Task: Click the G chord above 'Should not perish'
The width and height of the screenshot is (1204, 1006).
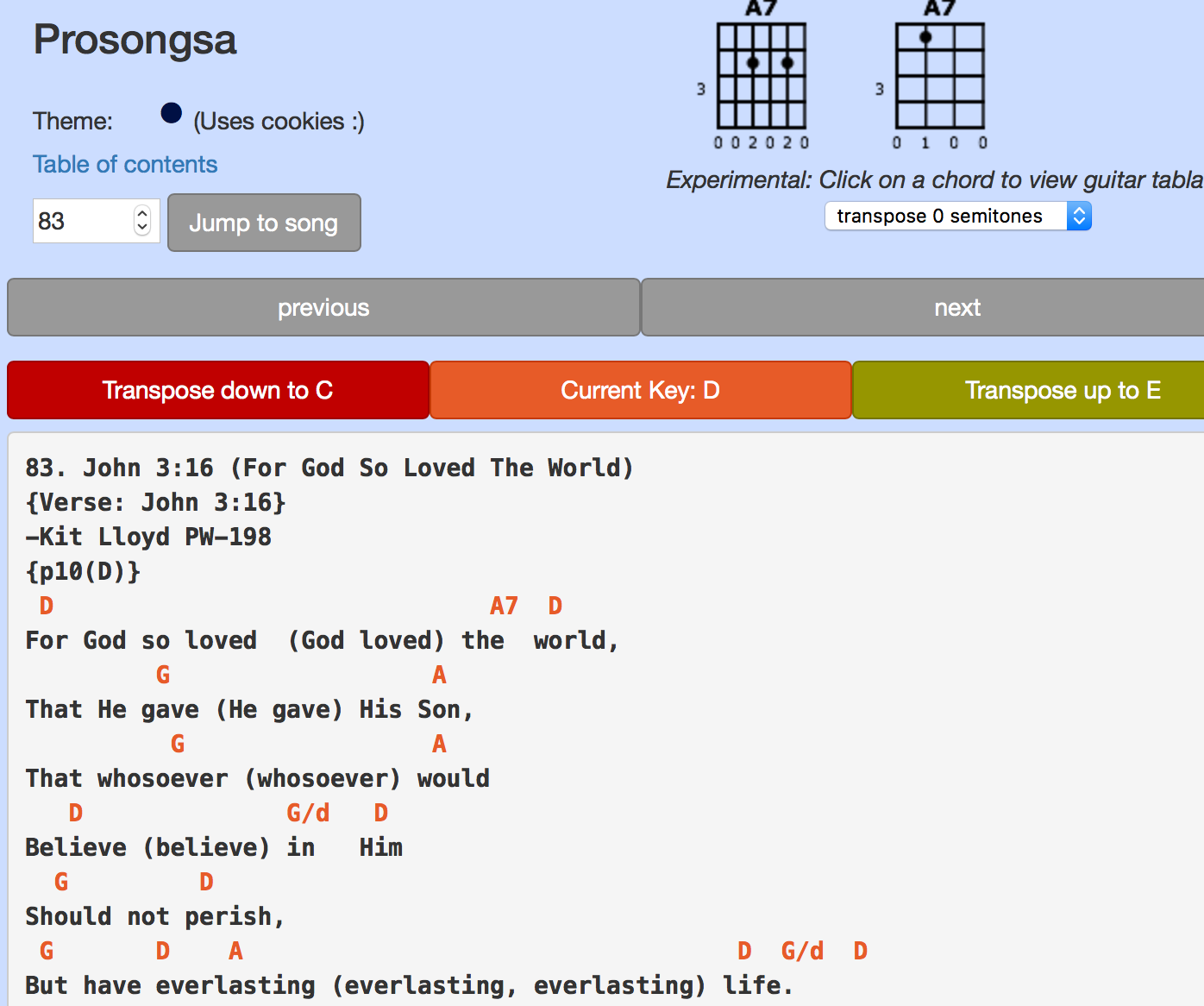Action: pos(61,883)
